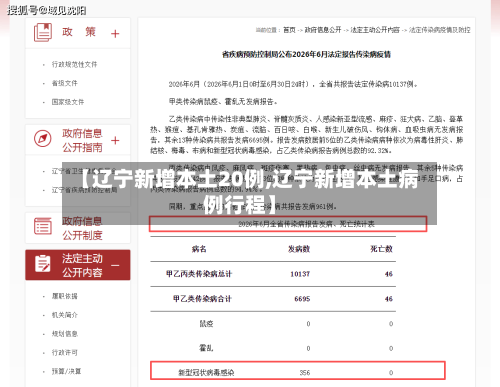
Task: Click the clipboard icon beside 法定主动公开内容
Action: click(43, 263)
